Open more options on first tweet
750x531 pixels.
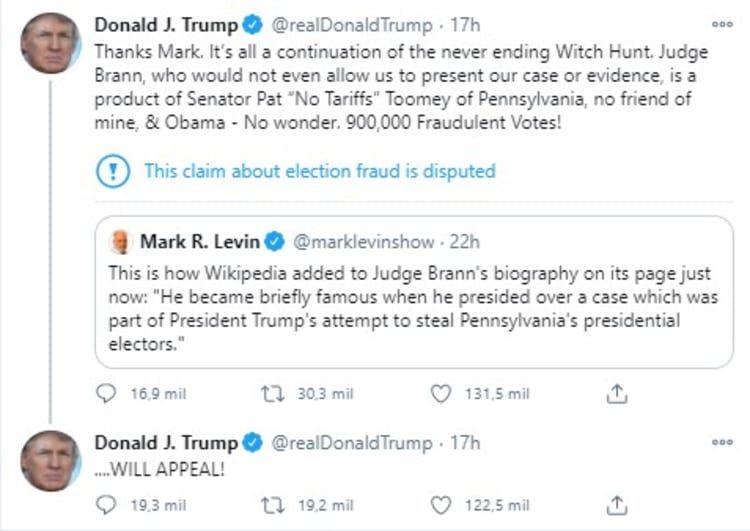pos(721,24)
